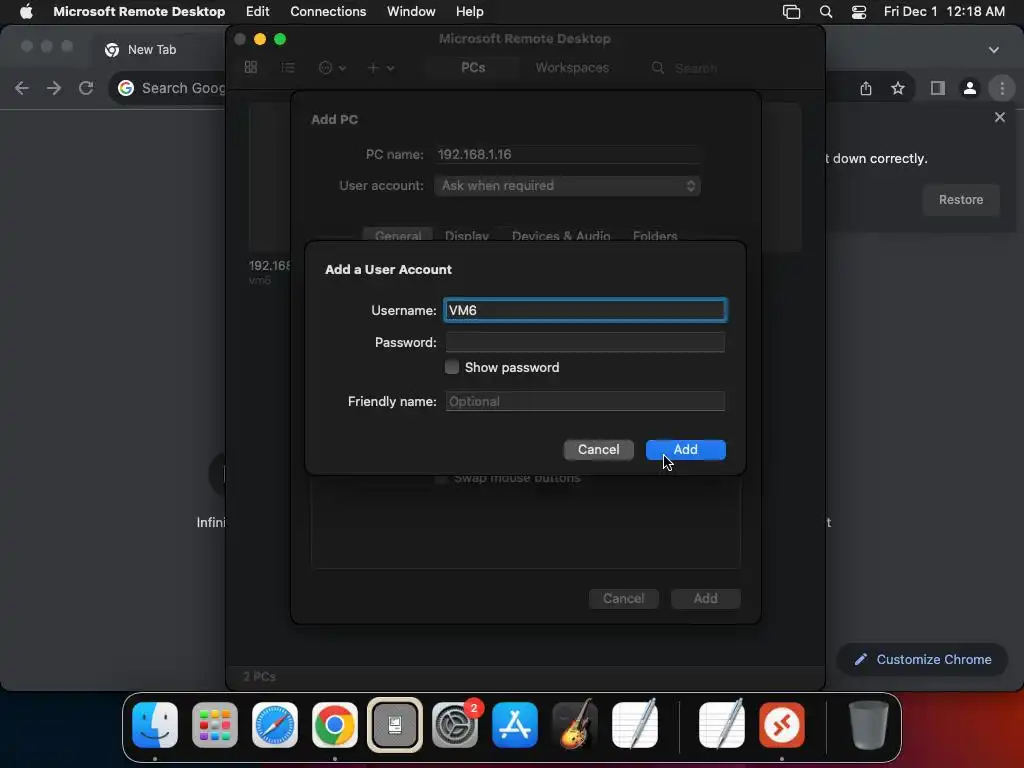Cancel the Add a User Account dialog
1024x768 pixels.
tap(598, 449)
